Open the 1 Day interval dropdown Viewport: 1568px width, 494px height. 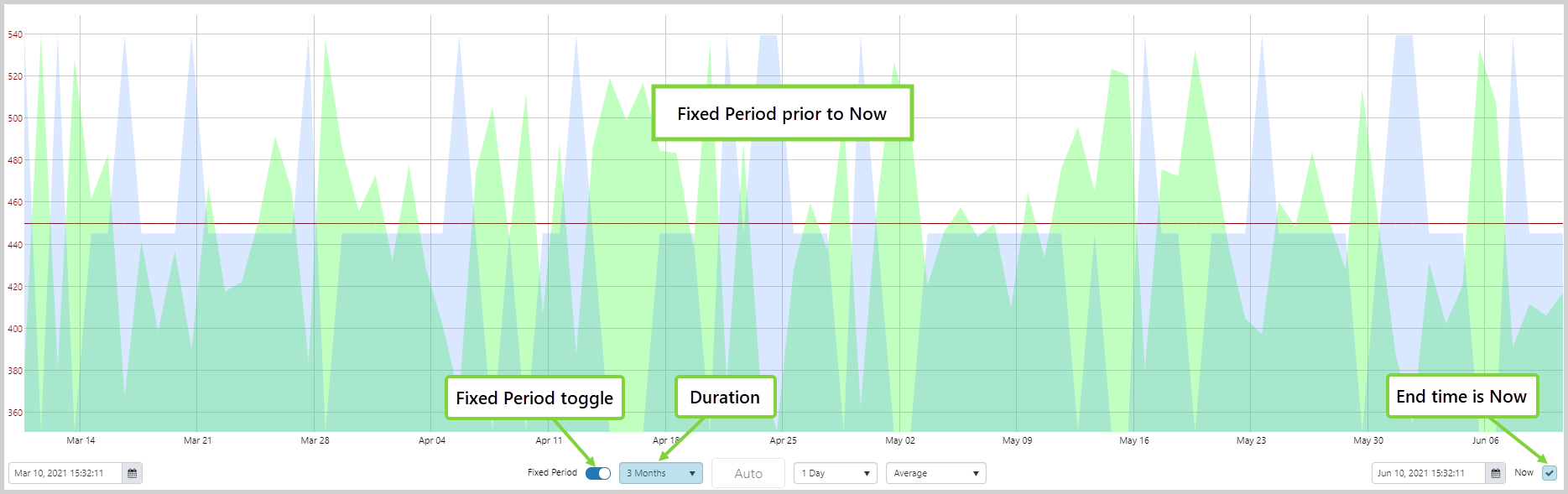click(836, 473)
